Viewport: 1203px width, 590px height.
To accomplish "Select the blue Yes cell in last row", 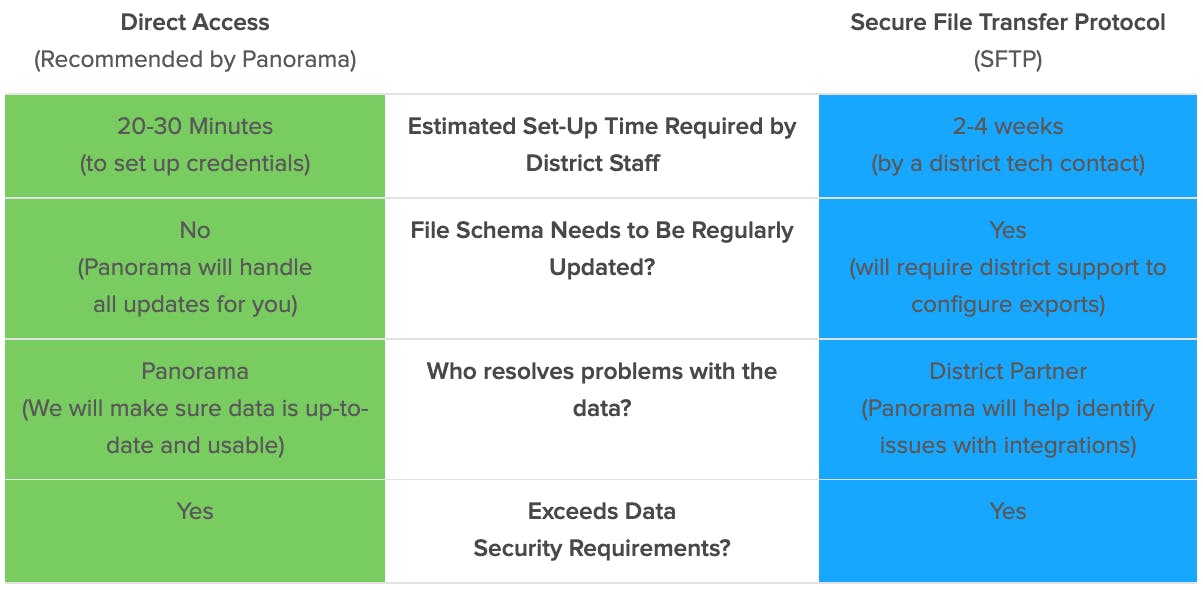I will point(1008,531).
